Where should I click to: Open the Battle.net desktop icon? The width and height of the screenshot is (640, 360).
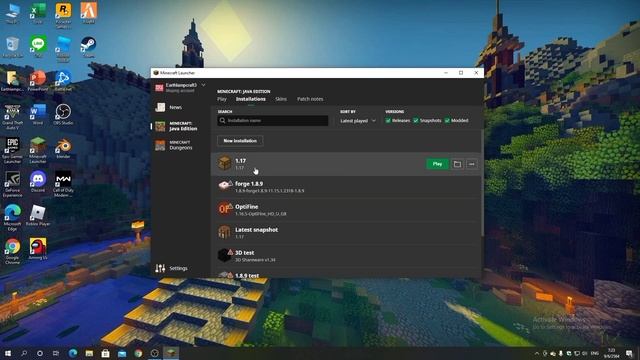coord(63,80)
